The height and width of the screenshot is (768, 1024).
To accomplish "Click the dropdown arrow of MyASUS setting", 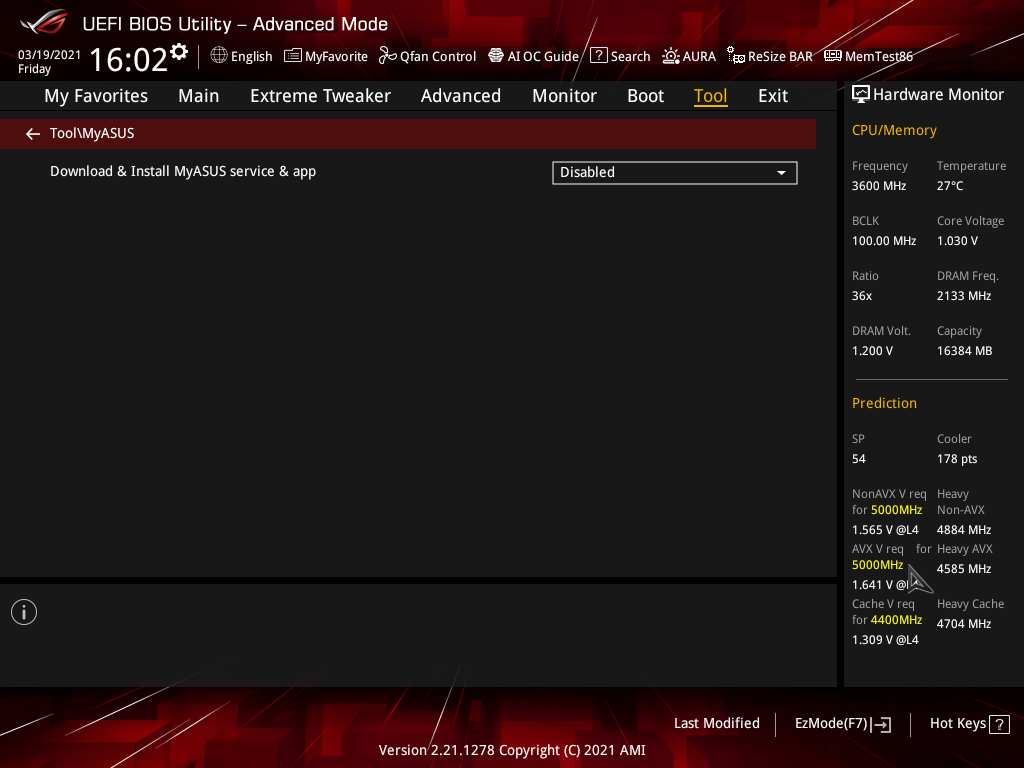I will click(x=781, y=173).
